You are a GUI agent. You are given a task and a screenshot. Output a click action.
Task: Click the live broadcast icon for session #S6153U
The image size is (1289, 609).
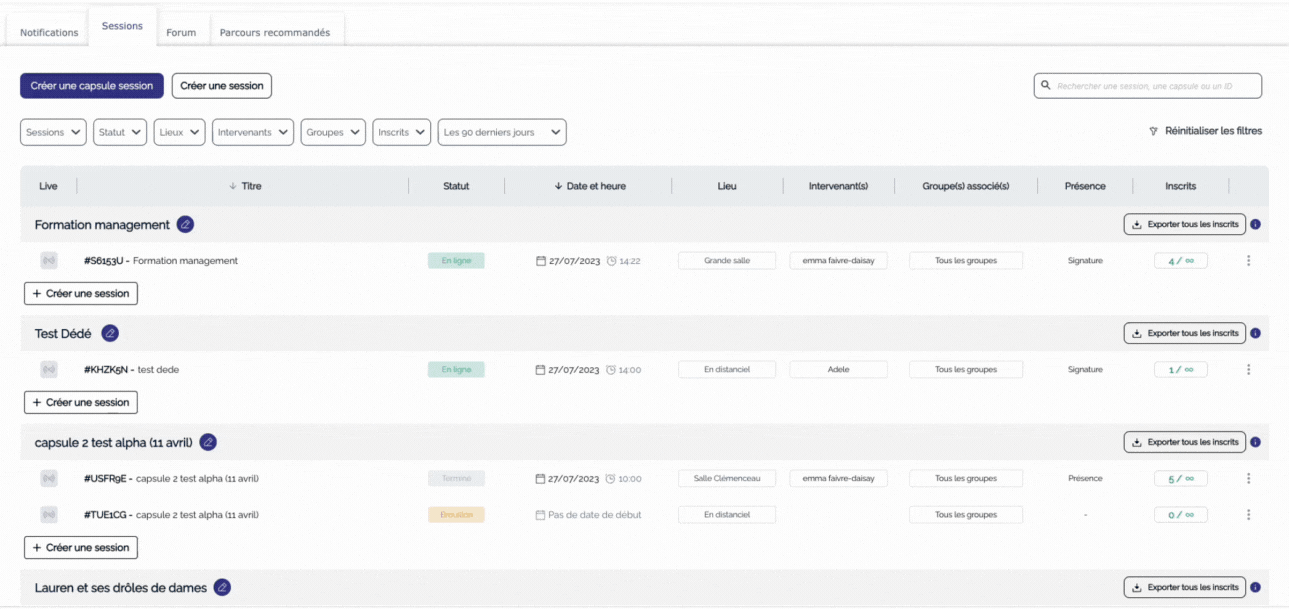[49, 261]
